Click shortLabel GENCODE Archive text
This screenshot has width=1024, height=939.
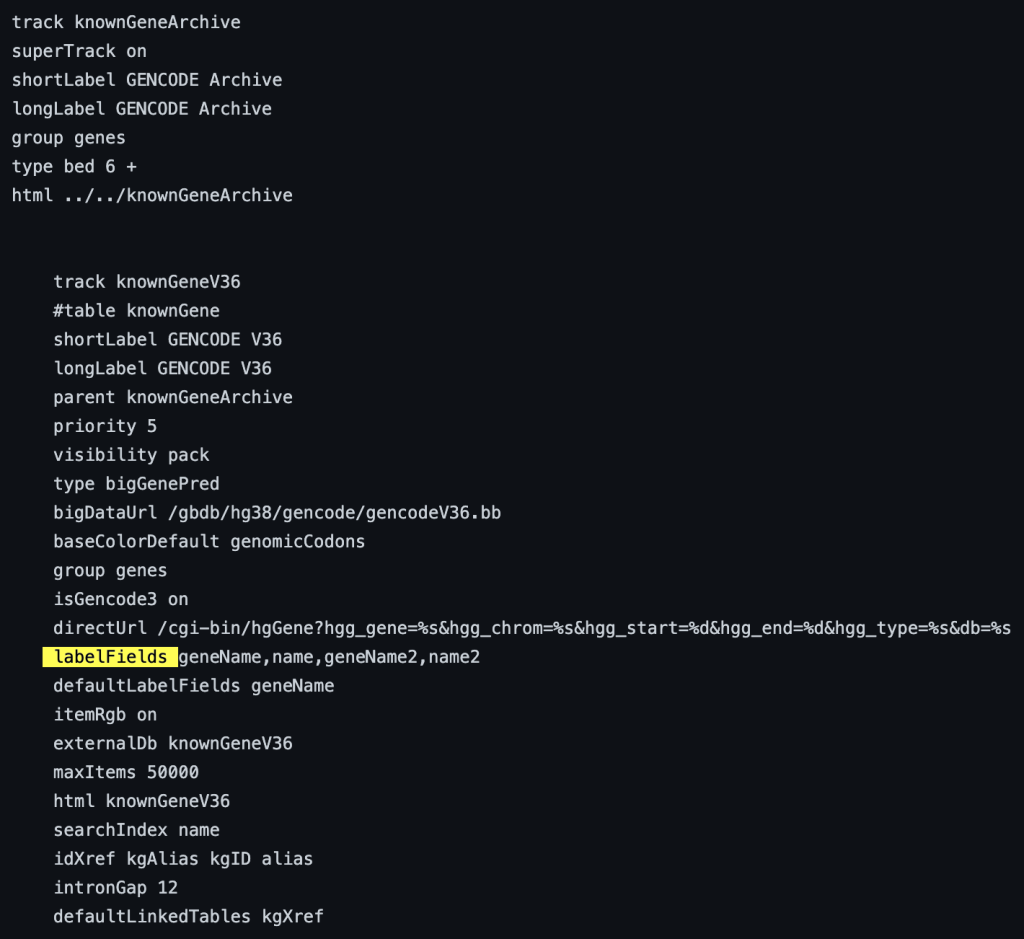tap(147, 80)
